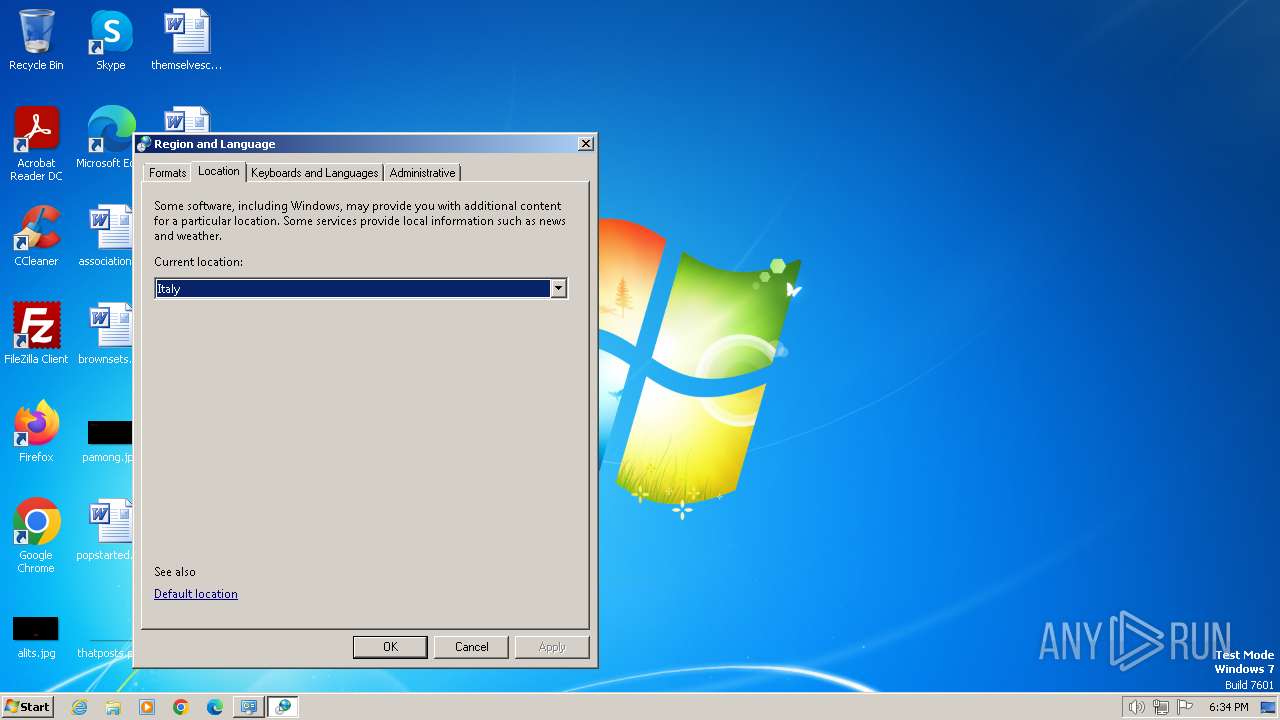
Task: Open Chrome from the taskbar
Action: pyautogui.click(x=181, y=707)
